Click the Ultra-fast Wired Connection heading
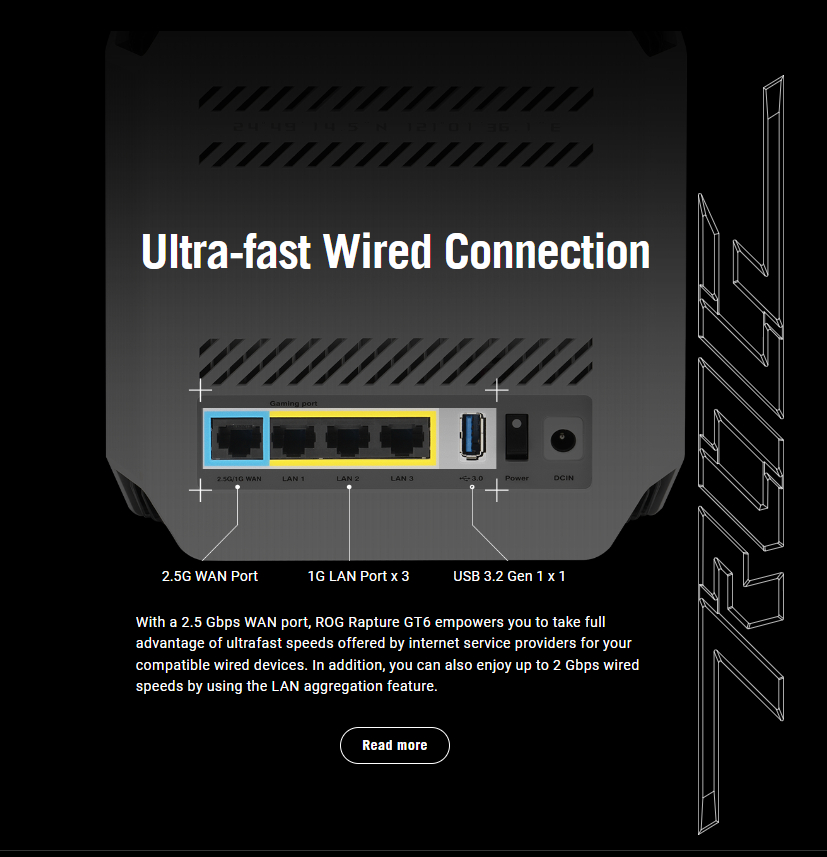827x857 pixels. [396, 252]
